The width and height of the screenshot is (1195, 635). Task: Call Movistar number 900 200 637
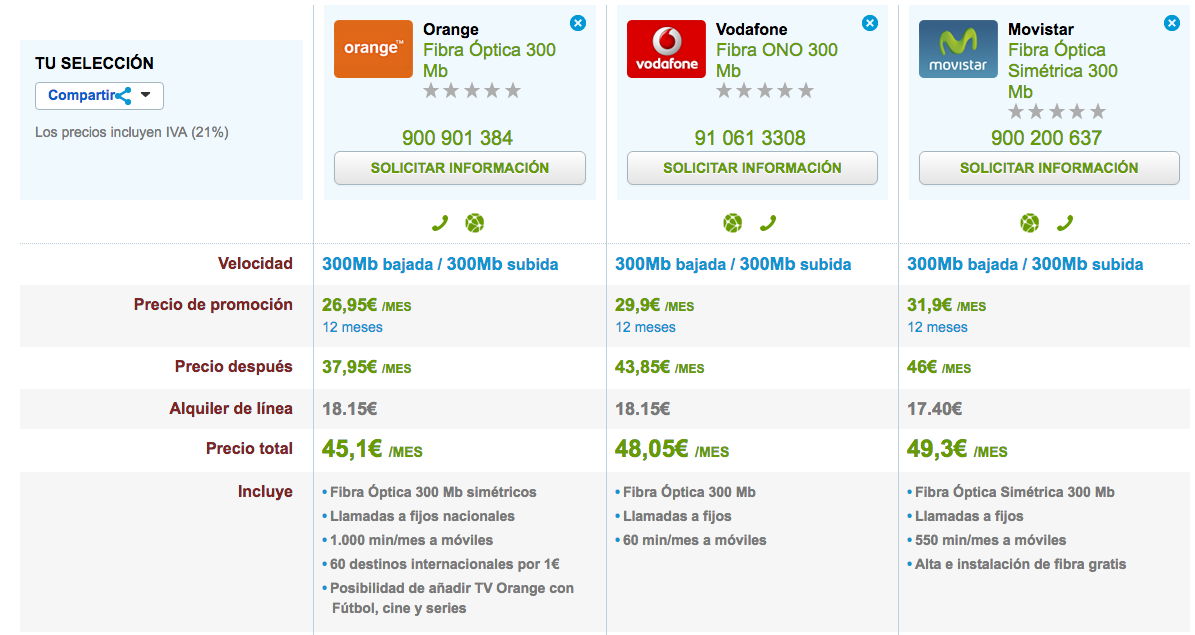click(x=1046, y=138)
